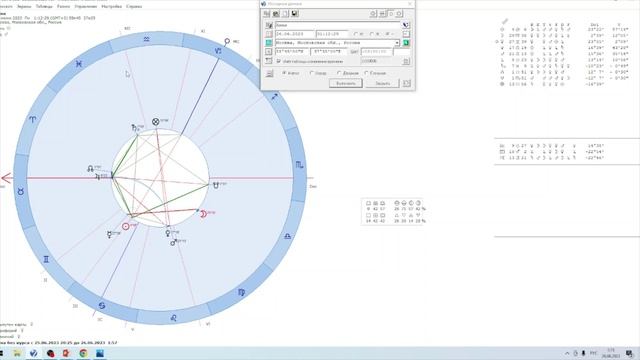Select the Город radio button

point(312,73)
